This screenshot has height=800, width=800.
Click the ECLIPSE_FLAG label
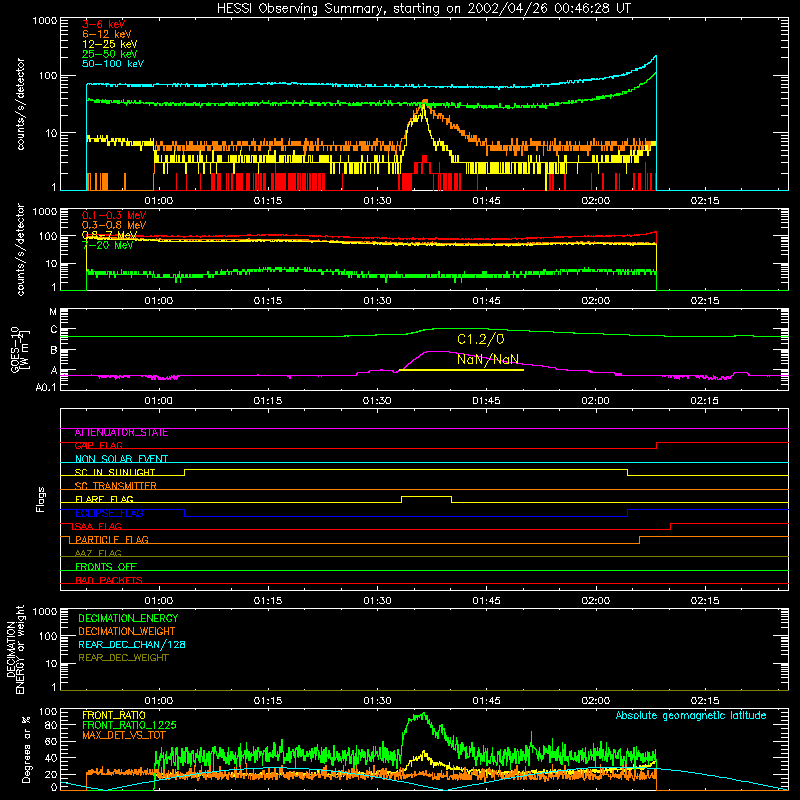coord(109,513)
